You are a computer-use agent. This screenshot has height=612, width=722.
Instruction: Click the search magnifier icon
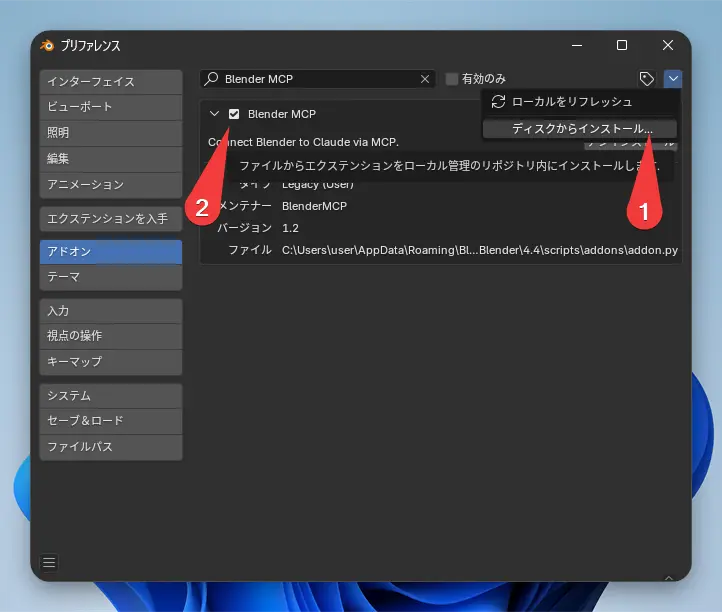211,78
